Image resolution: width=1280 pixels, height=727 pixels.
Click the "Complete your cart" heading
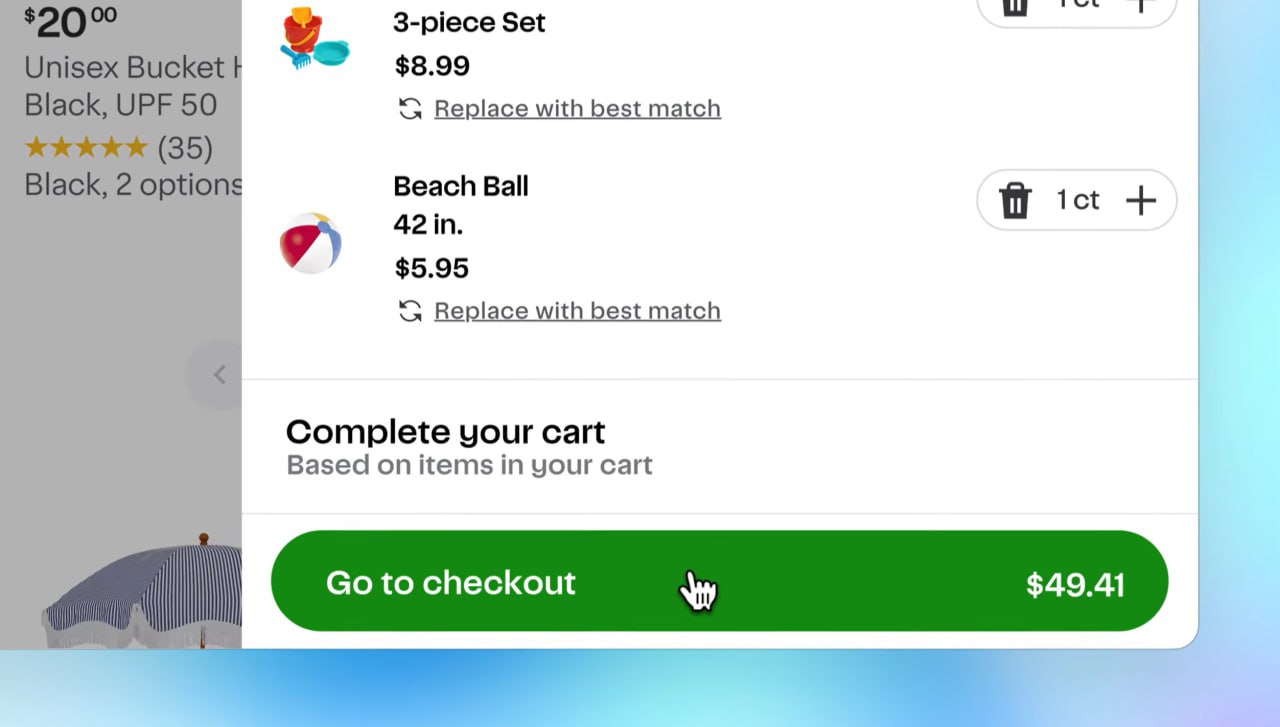[445, 432]
